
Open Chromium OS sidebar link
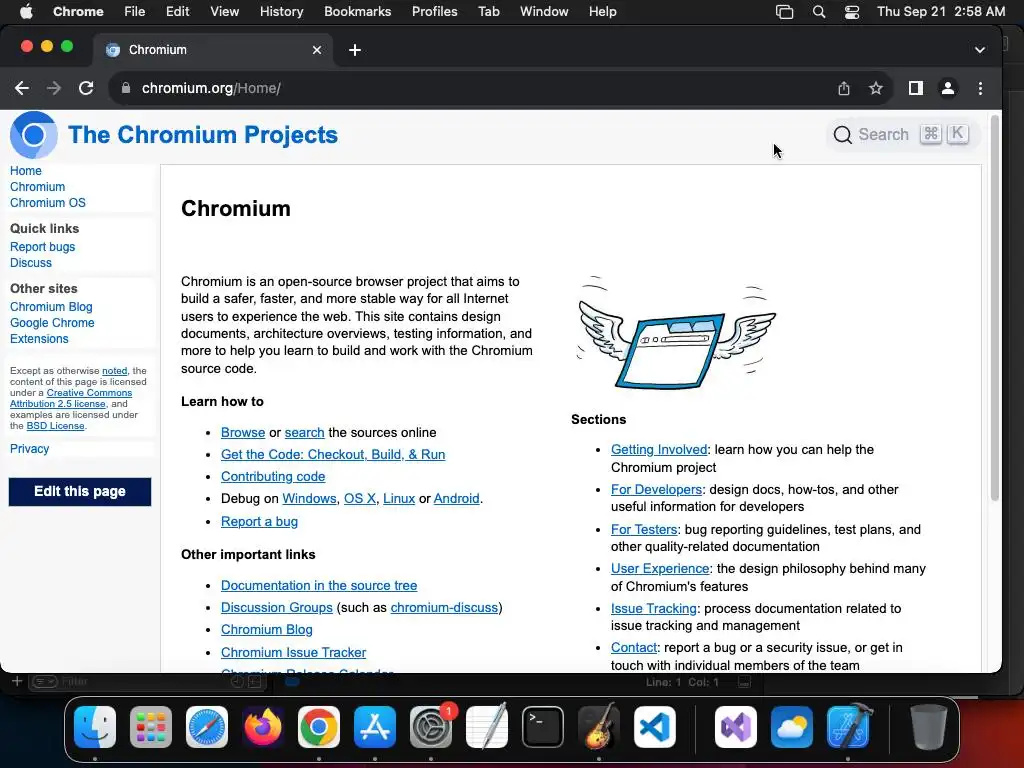point(48,203)
